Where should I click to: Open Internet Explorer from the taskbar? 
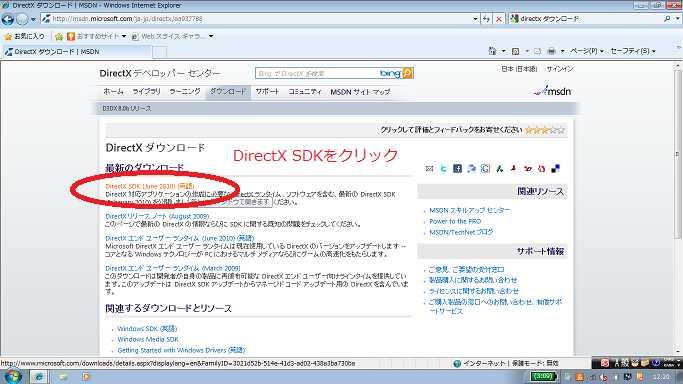(38, 377)
